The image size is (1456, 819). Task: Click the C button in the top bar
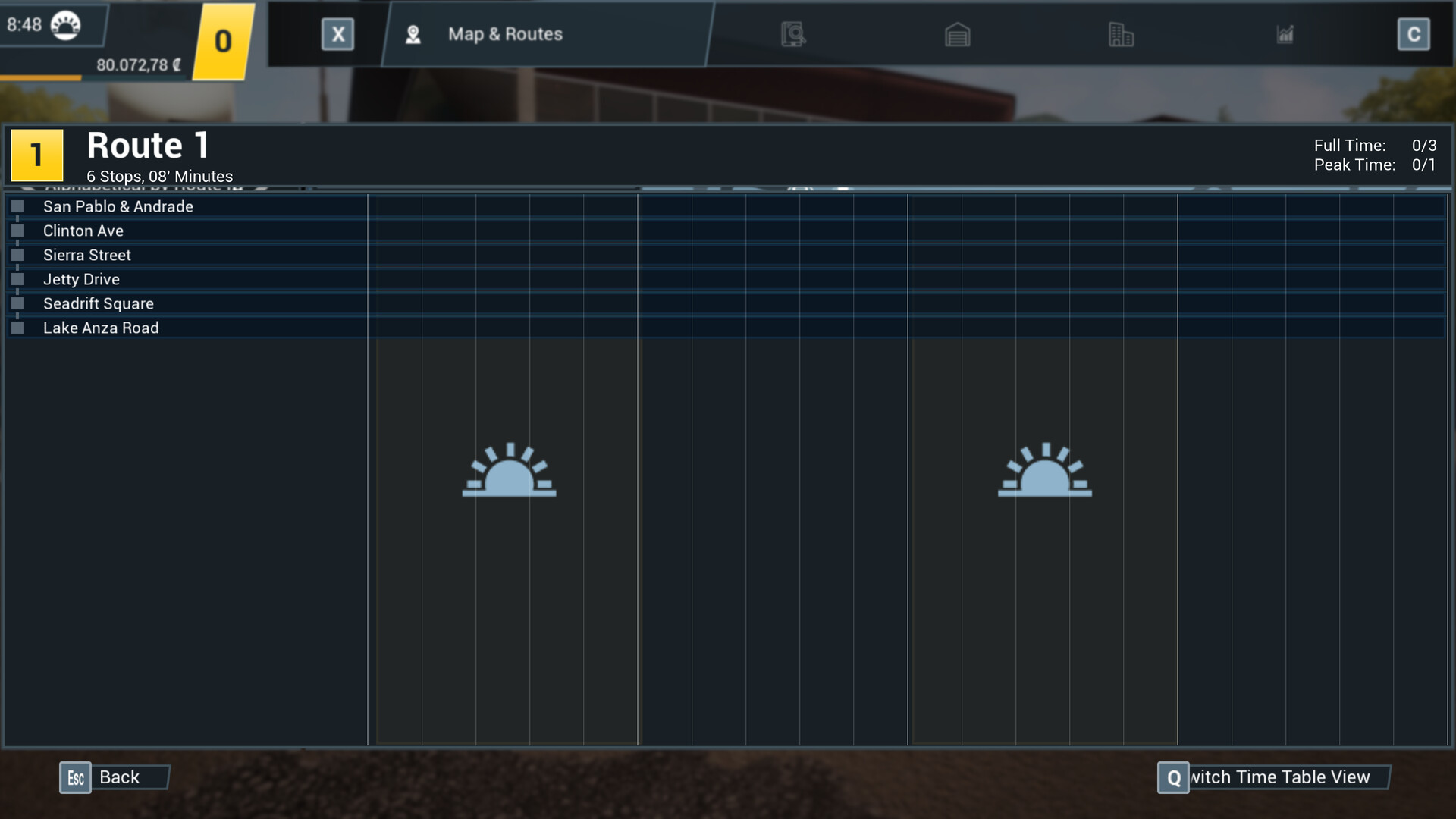click(1412, 33)
